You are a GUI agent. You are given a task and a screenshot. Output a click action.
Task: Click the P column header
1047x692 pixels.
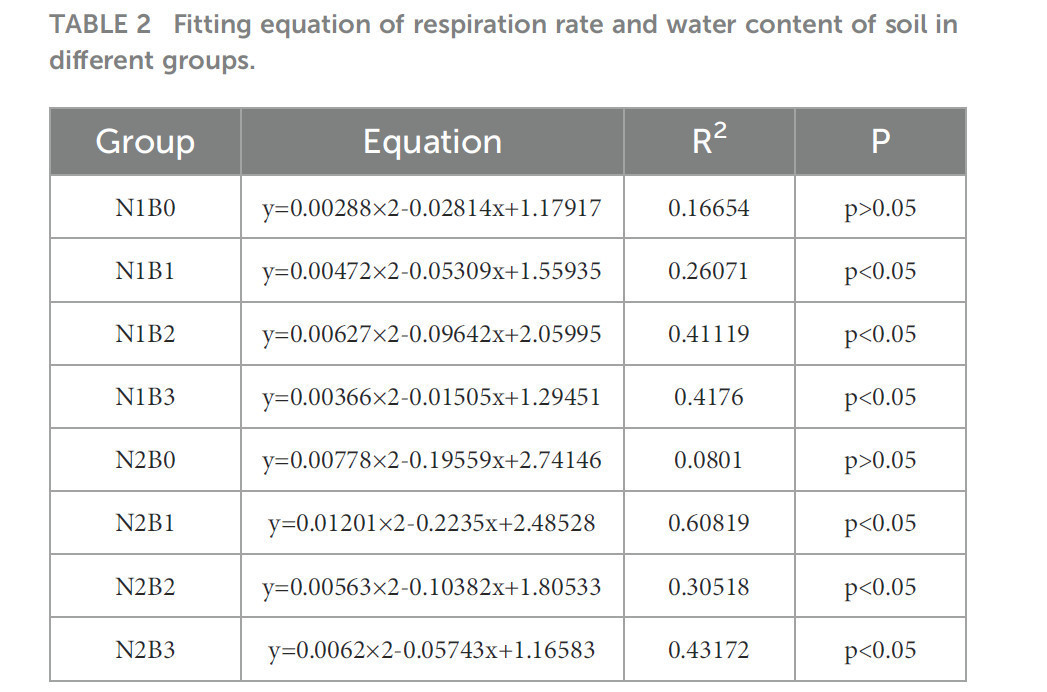(x=880, y=142)
